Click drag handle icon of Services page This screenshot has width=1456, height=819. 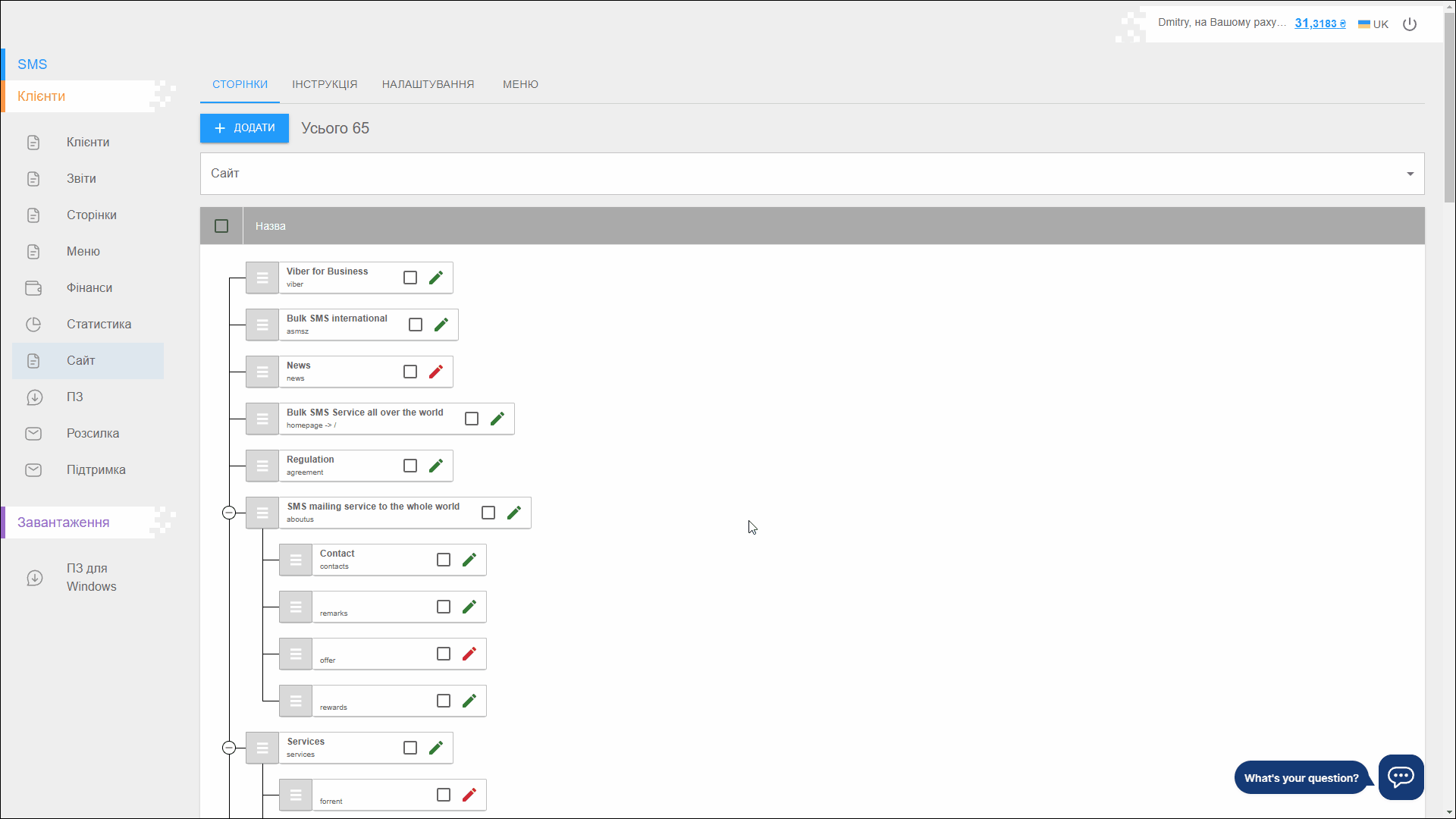[x=262, y=748]
